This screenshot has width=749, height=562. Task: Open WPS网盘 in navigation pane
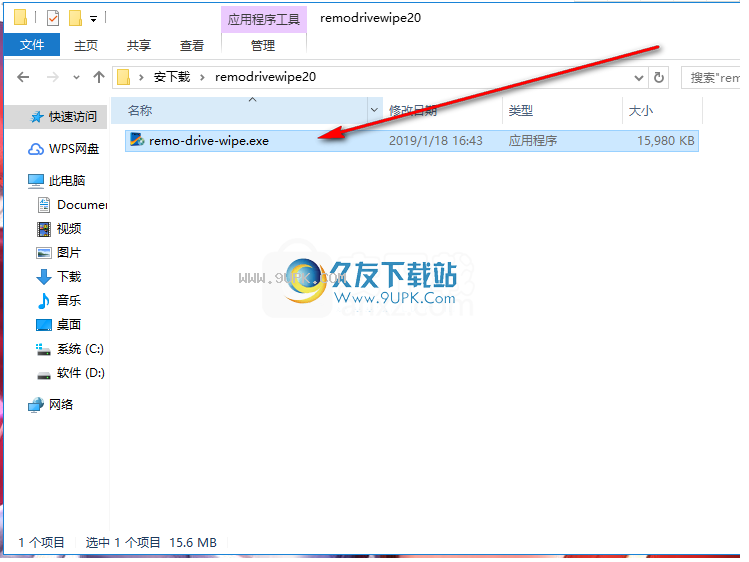tap(74, 149)
